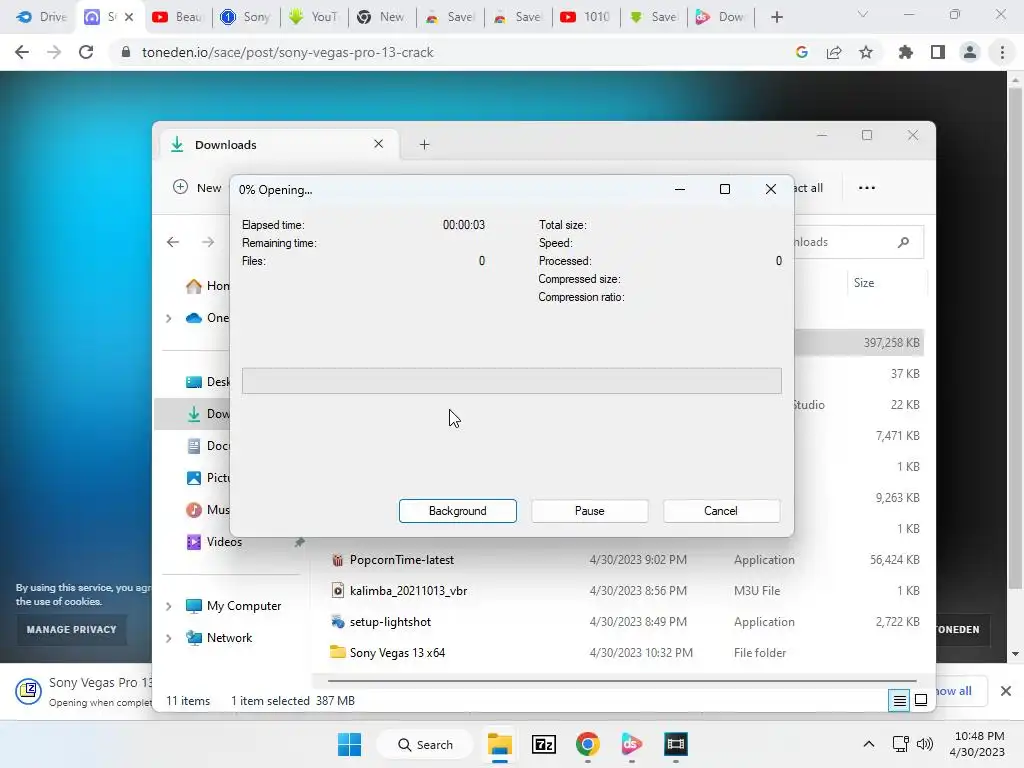Click the Google icon in address bar
Viewport: 1024px width, 768px height.
802,52
